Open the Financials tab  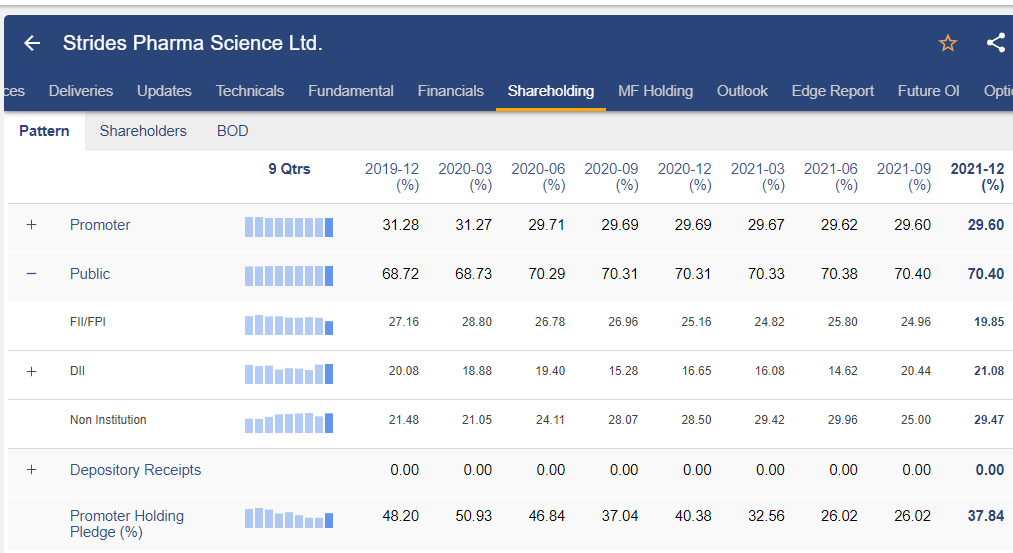coord(450,91)
